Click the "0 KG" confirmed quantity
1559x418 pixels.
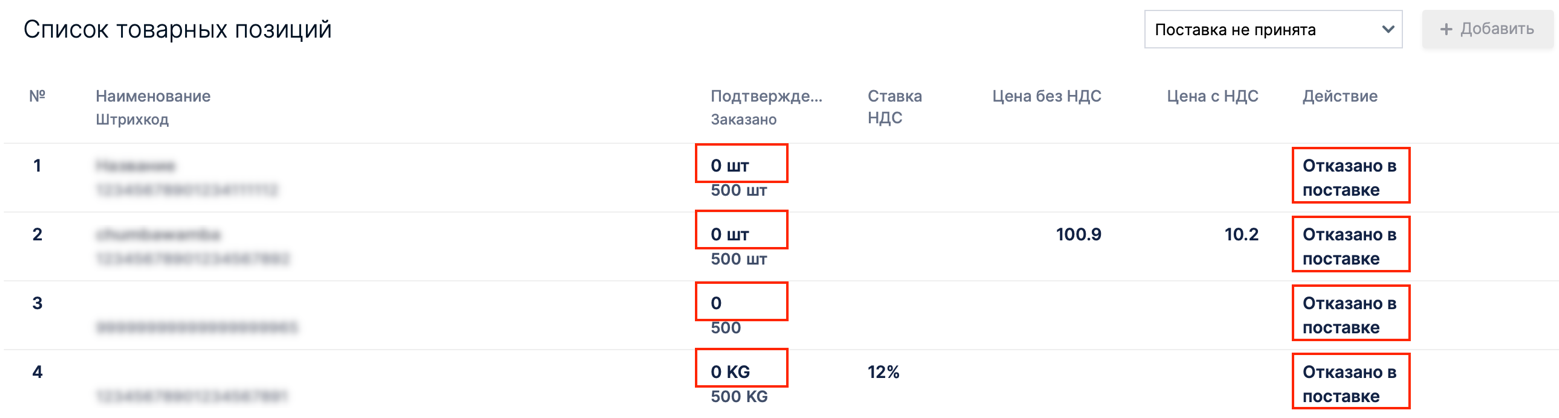coord(730,372)
